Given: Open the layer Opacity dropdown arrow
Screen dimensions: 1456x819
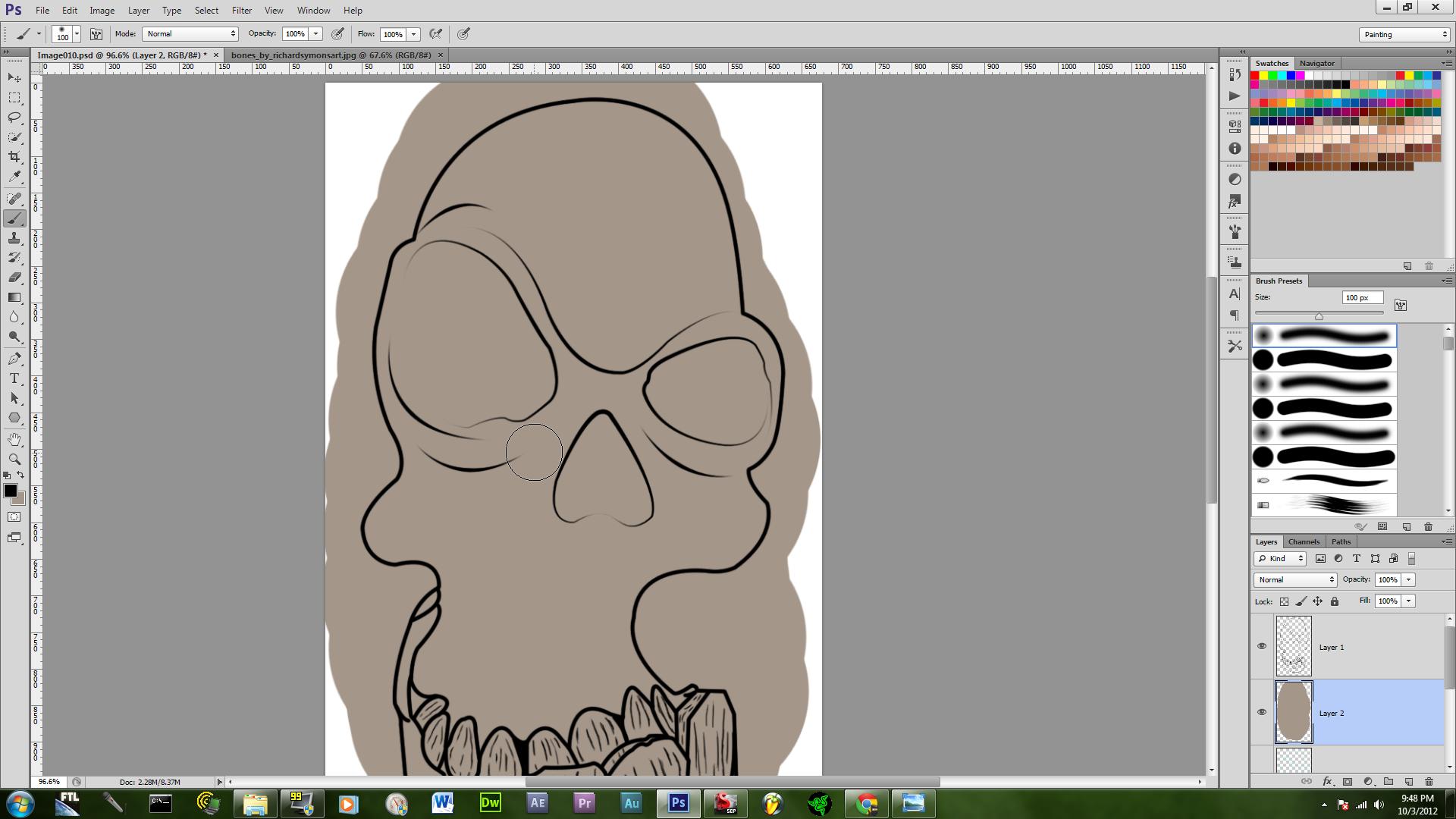Looking at the screenshot, I should point(1408,580).
